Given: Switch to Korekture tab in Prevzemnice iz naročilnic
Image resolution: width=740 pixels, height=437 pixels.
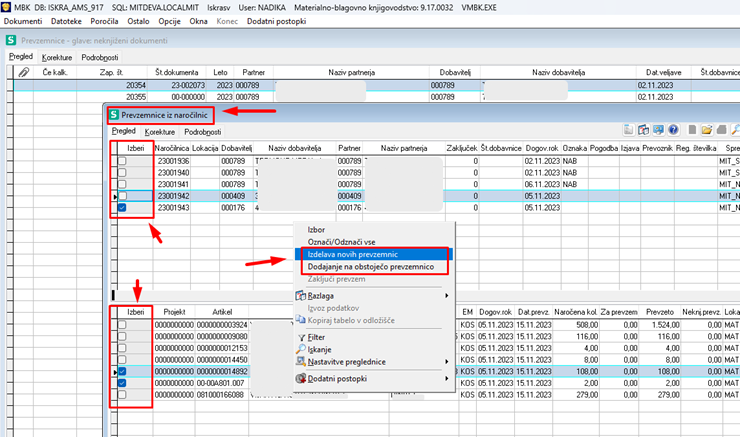Looking at the screenshot, I should click(160, 132).
